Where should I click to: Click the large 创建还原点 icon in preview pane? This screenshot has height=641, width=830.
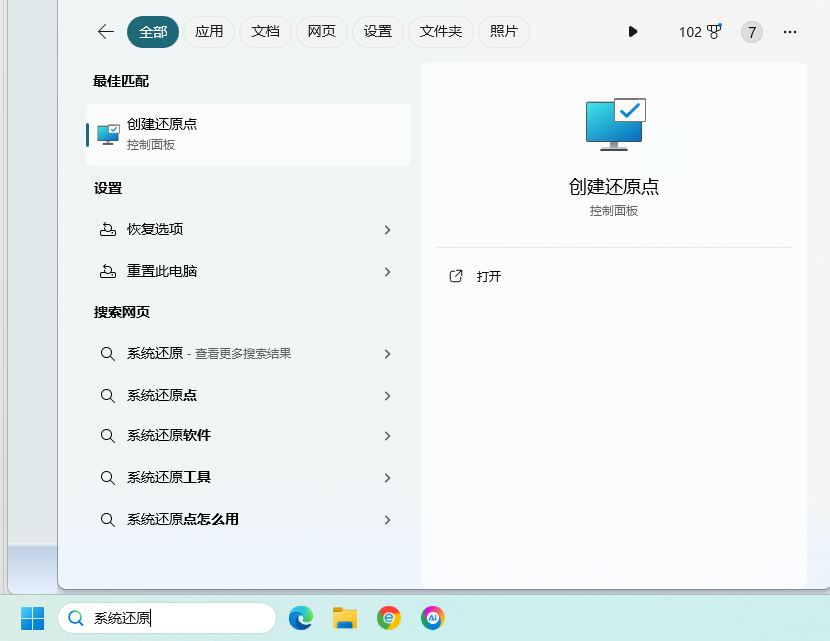click(615, 125)
